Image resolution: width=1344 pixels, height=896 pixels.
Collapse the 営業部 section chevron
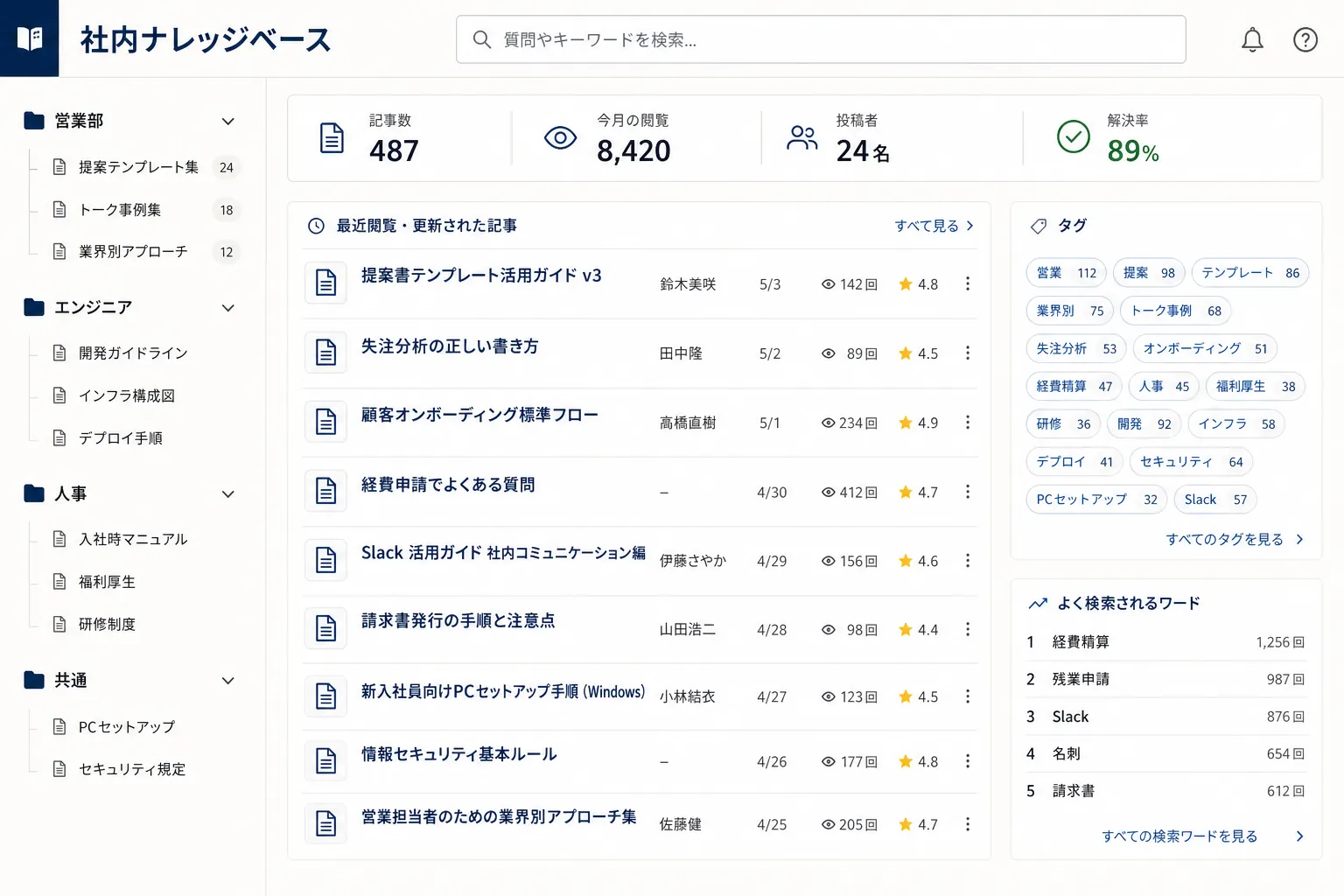(227, 122)
